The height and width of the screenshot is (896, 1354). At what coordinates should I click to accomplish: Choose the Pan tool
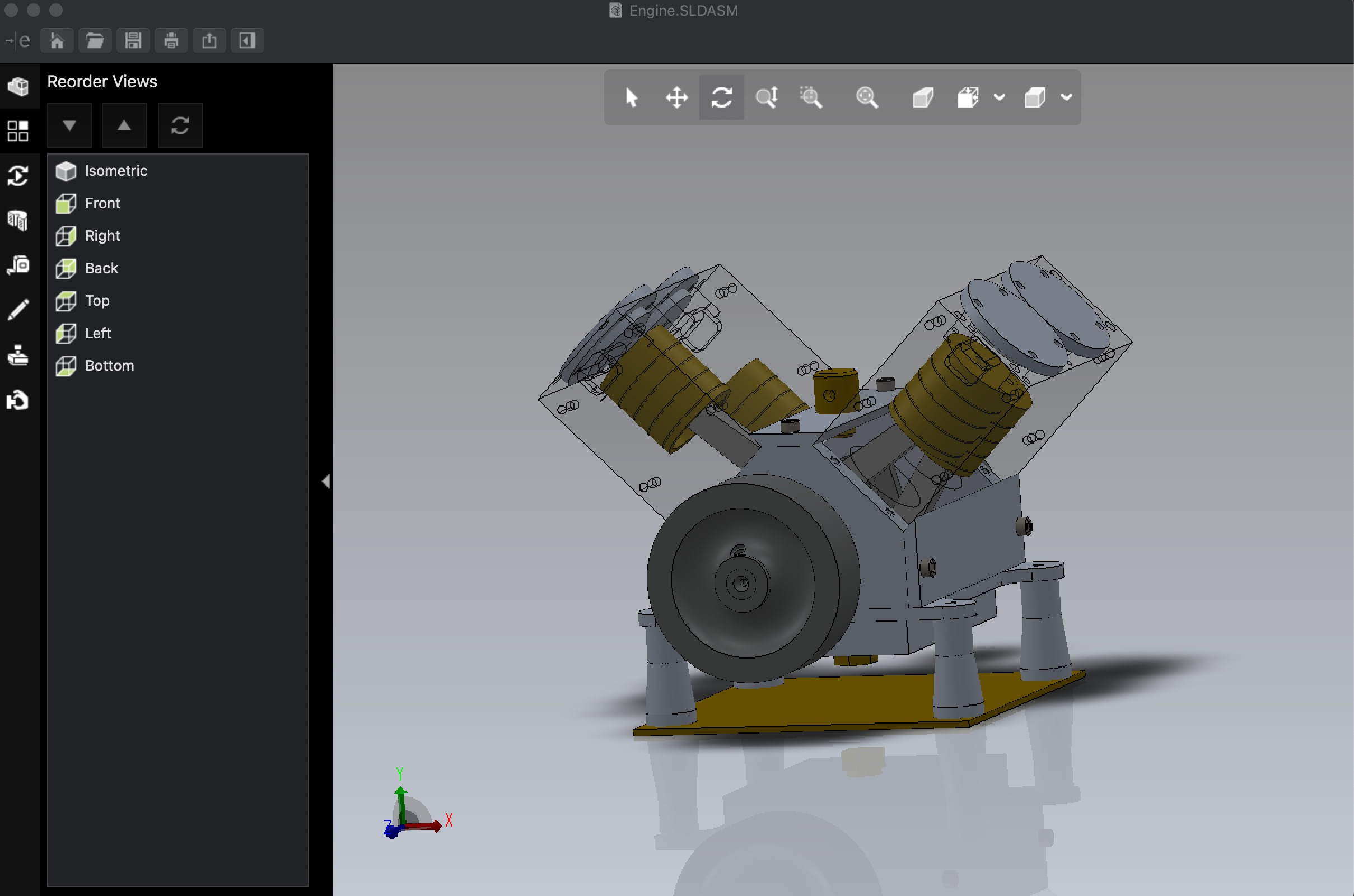(x=676, y=97)
